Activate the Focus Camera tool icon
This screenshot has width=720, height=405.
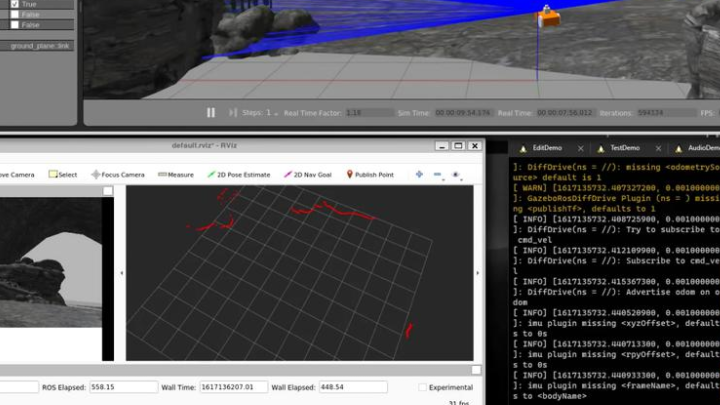point(96,174)
